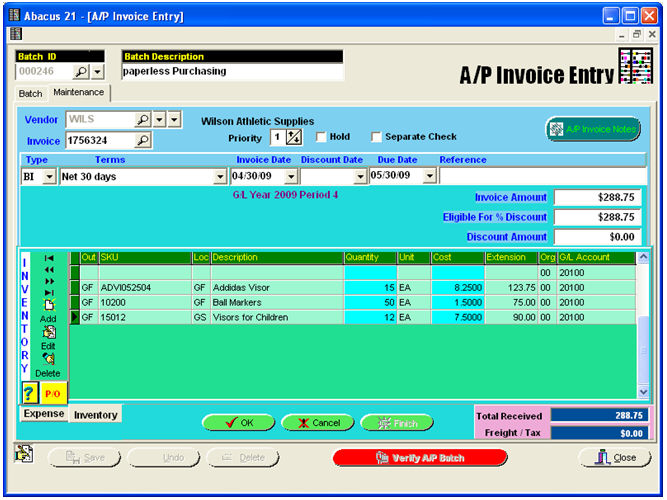Open the question mark help icon
This screenshot has width=667, height=500.
[x=29, y=393]
